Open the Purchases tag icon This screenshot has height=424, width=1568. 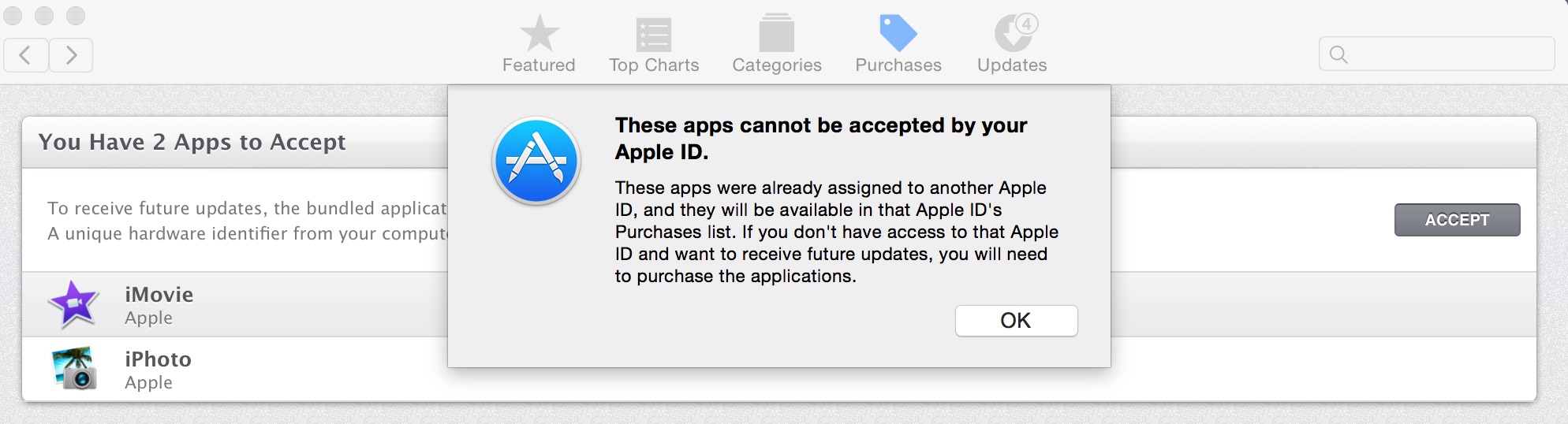pos(898,33)
